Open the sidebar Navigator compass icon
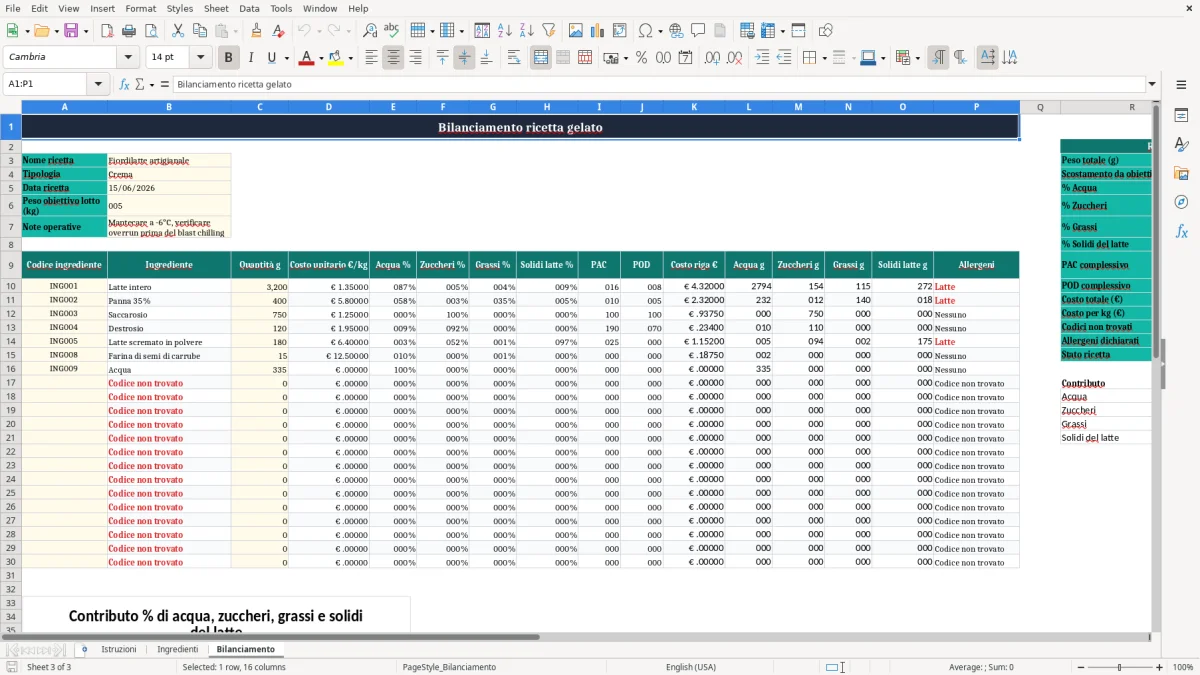This screenshot has width=1200, height=675. click(1181, 202)
